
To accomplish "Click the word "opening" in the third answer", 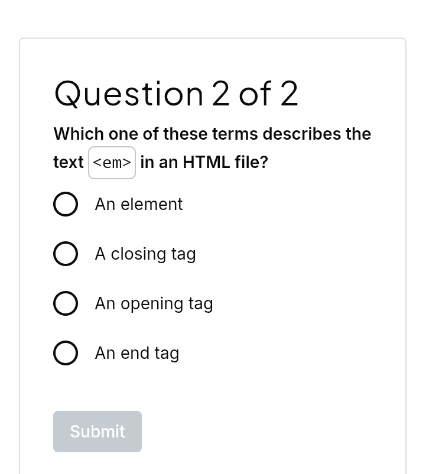I will (x=152, y=304).
